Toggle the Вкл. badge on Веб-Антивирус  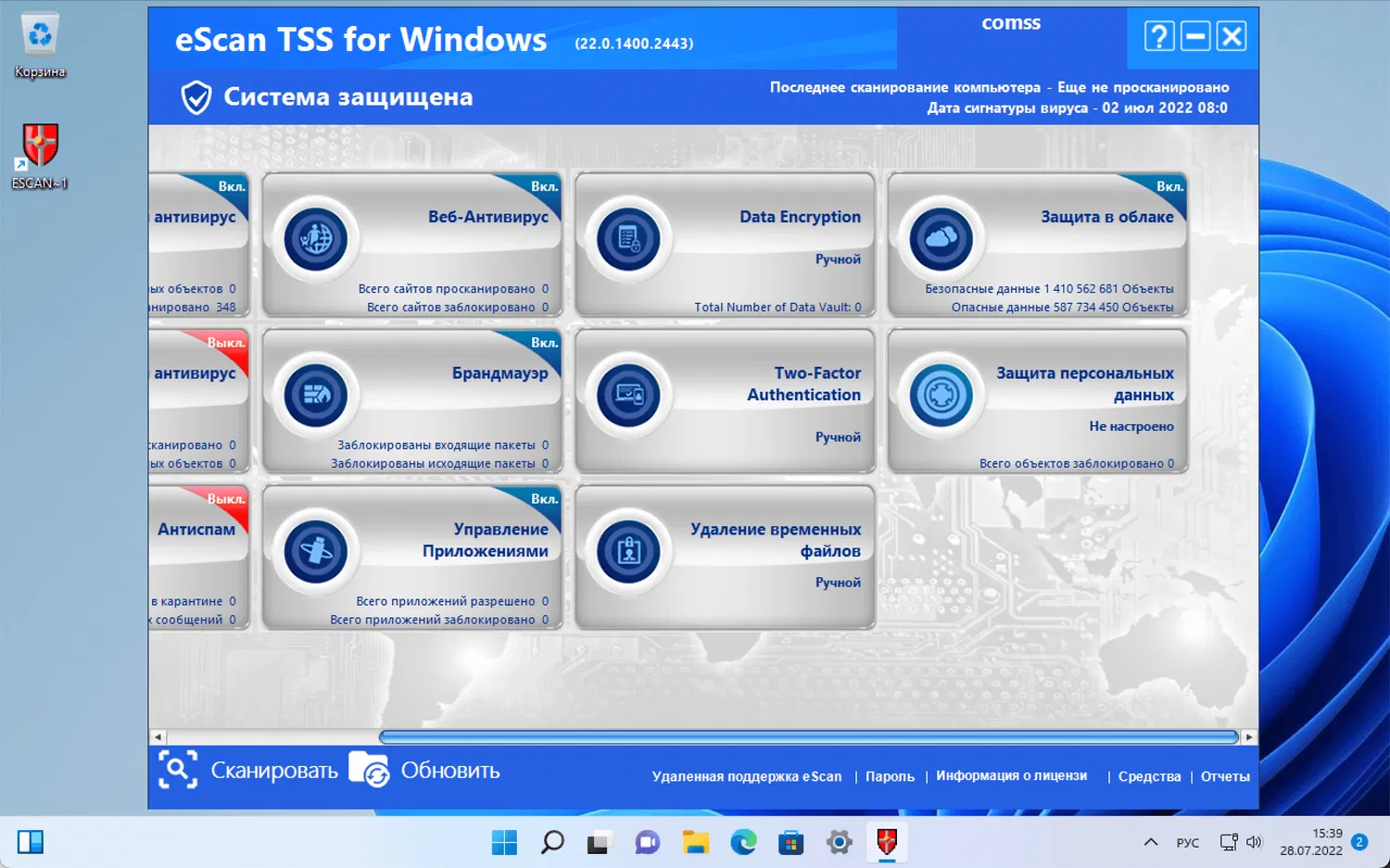coord(544,186)
